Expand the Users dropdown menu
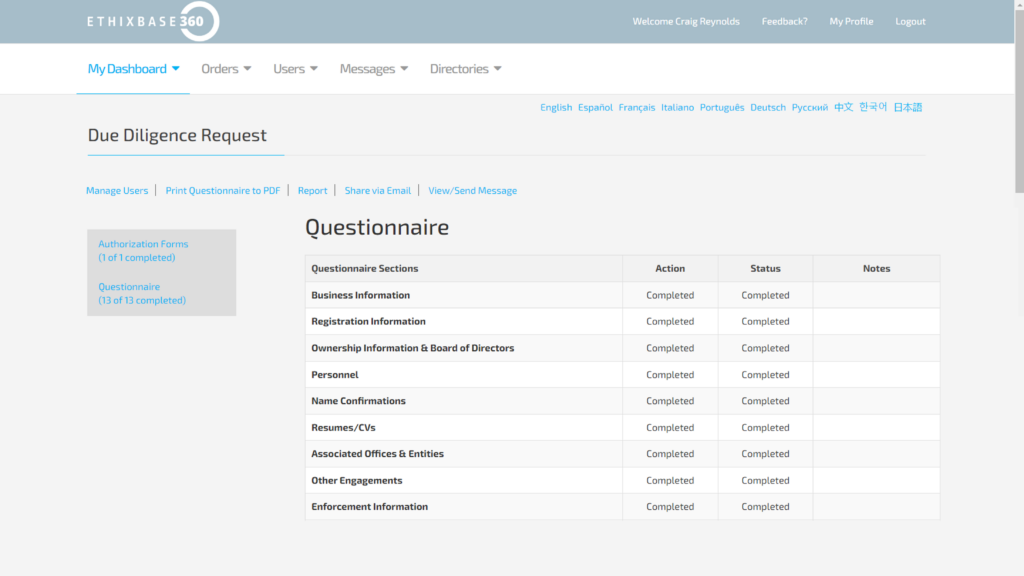Image resolution: width=1024 pixels, height=576 pixels. (295, 69)
